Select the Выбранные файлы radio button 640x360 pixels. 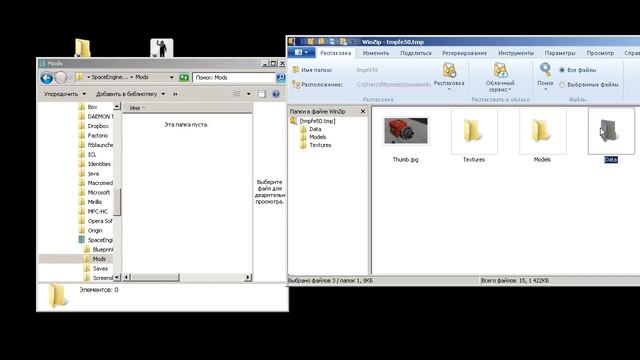(562, 85)
